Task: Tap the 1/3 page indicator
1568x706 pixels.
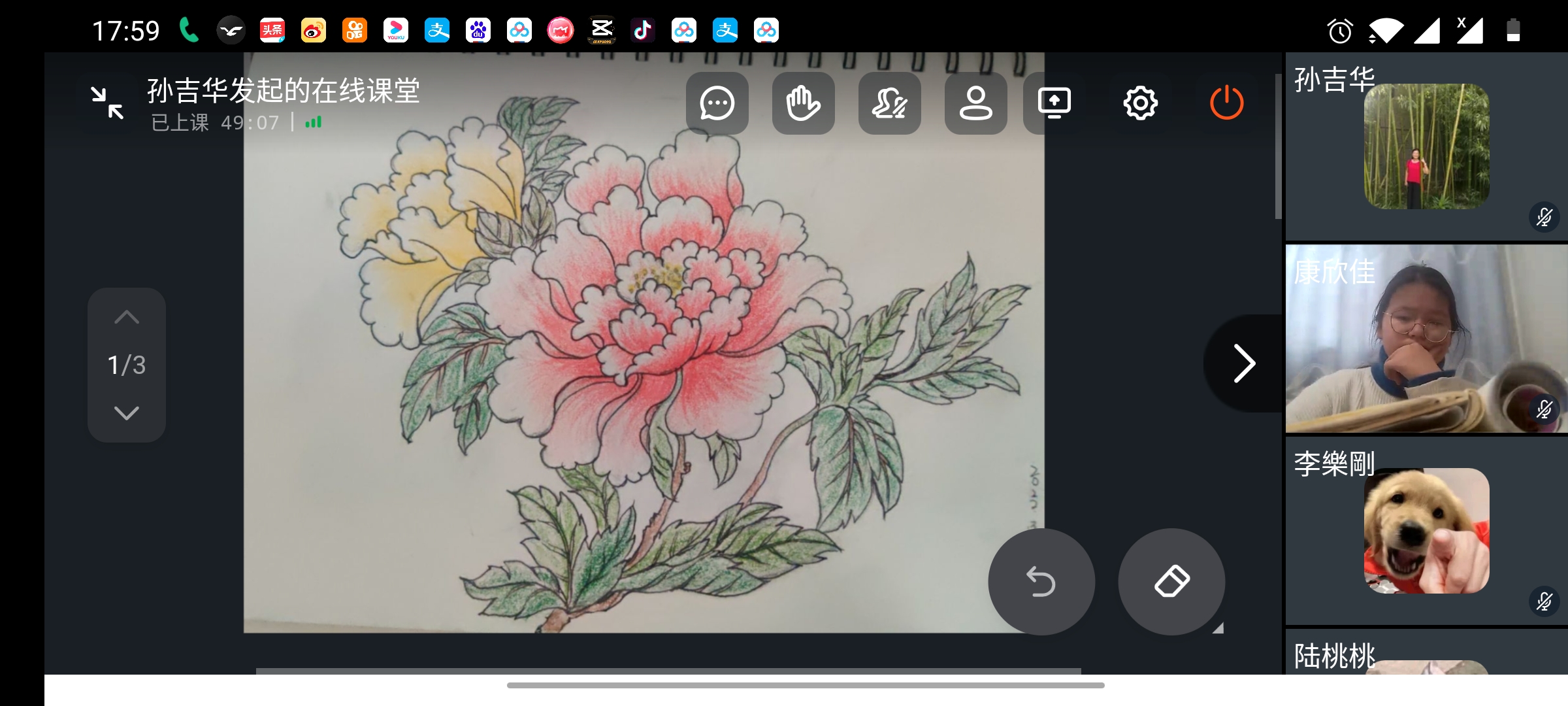Action: coord(127,365)
